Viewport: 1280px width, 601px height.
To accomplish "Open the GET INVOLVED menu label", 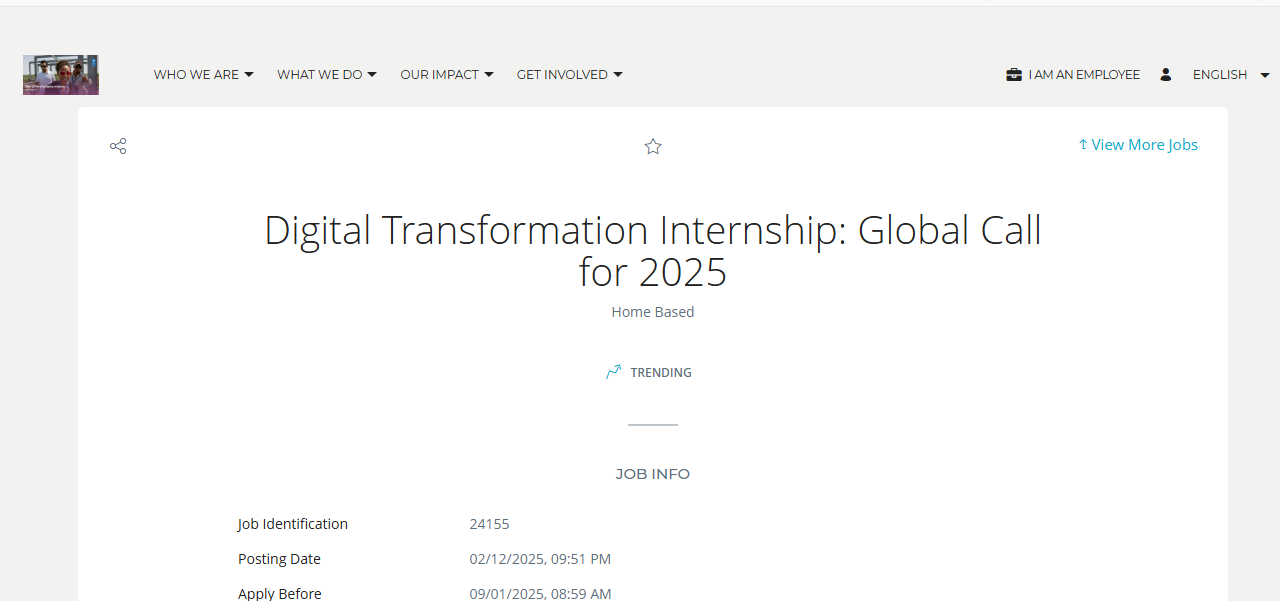I will click(562, 75).
